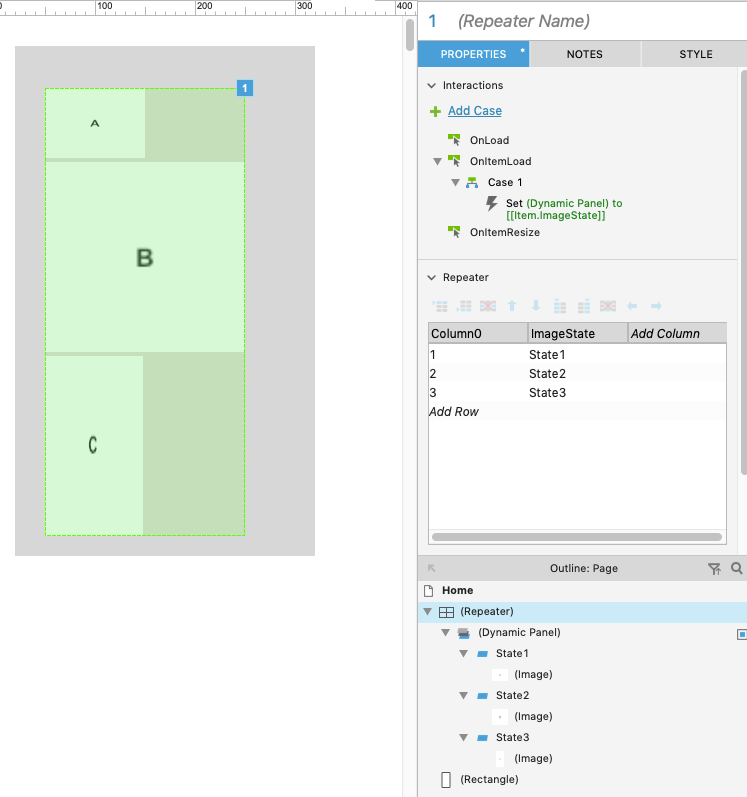The width and height of the screenshot is (747, 797).
Task: Click the repeater Move Row Down arrow
Action: click(x=536, y=306)
